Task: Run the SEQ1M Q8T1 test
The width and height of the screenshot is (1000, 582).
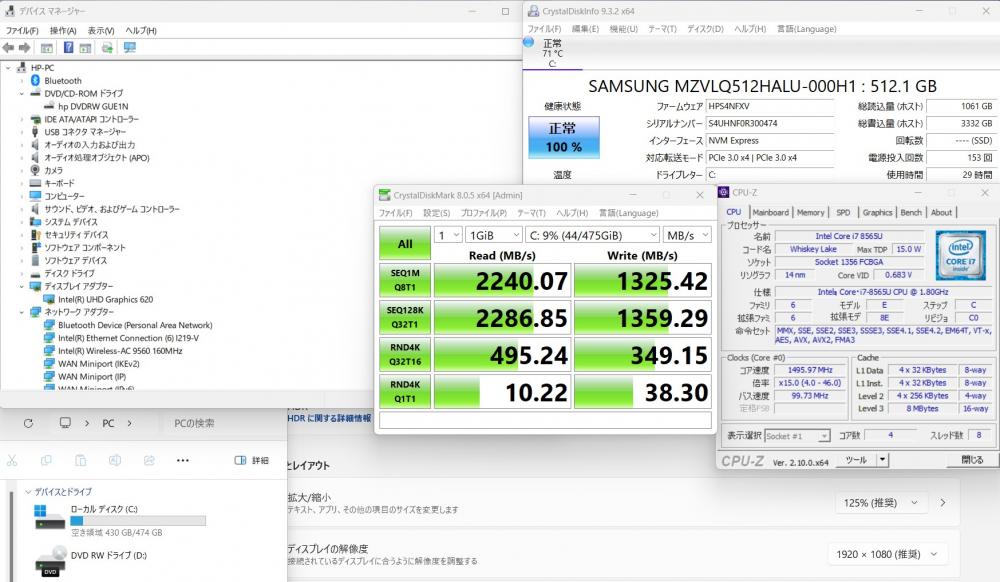Action: 405,280
